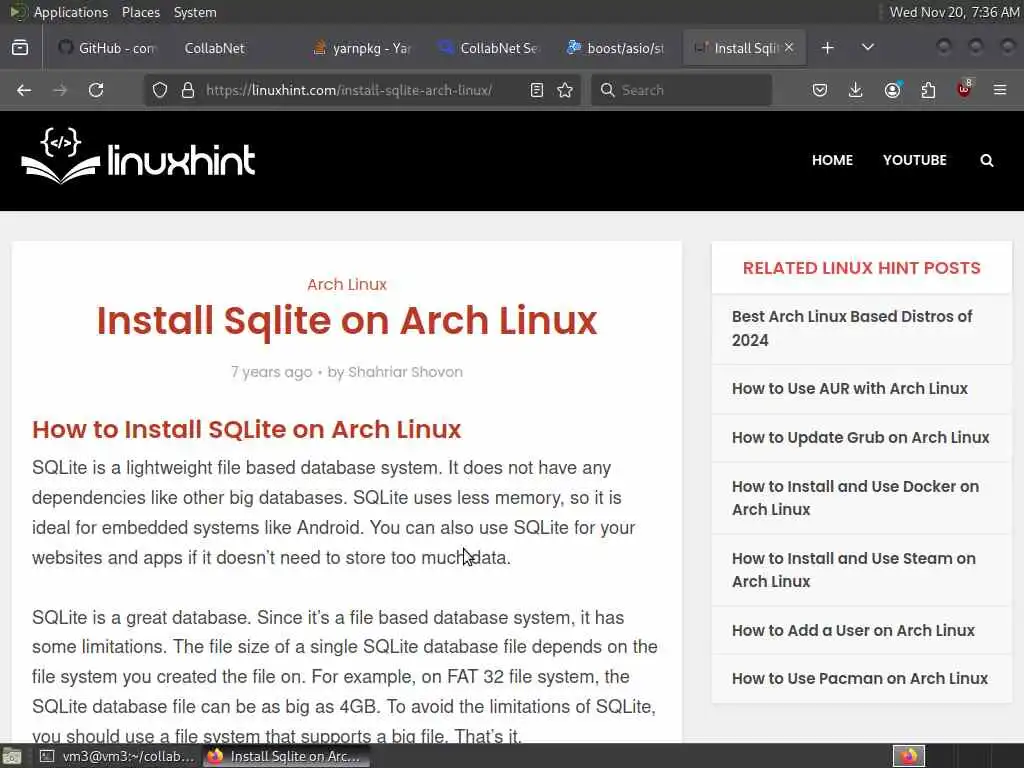The width and height of the screenshot is (1024, 768).
Task: Open the YOUTUBE site link
Action: coord(914,160)
